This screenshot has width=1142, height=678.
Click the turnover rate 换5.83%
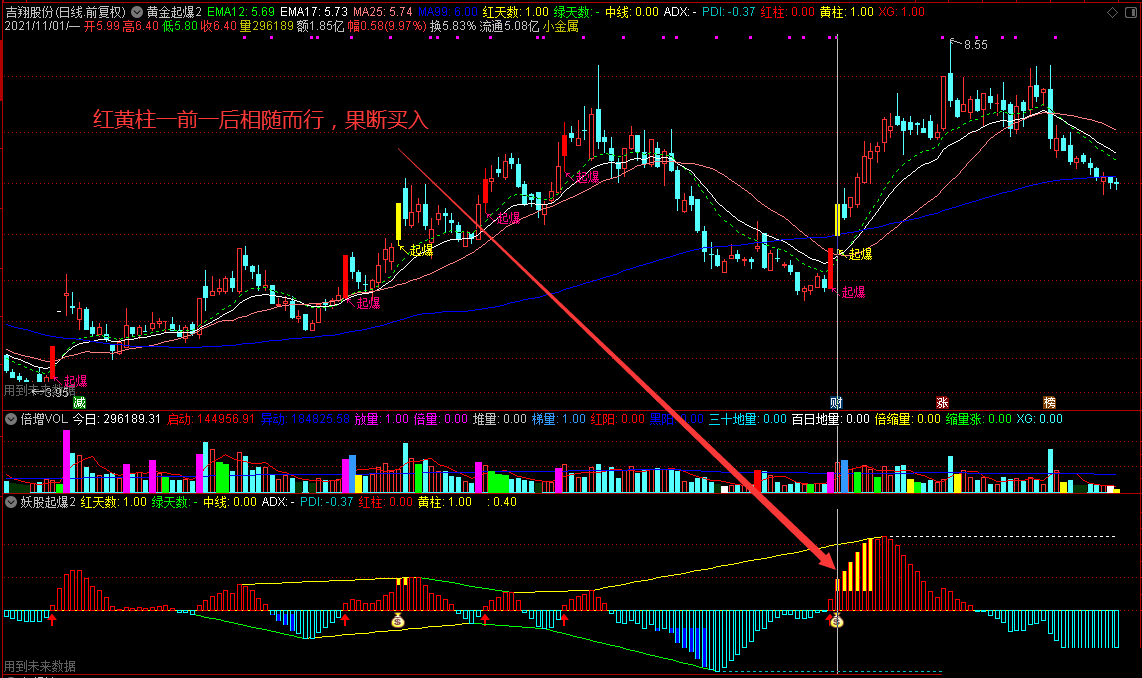click(x=453, y=26)
